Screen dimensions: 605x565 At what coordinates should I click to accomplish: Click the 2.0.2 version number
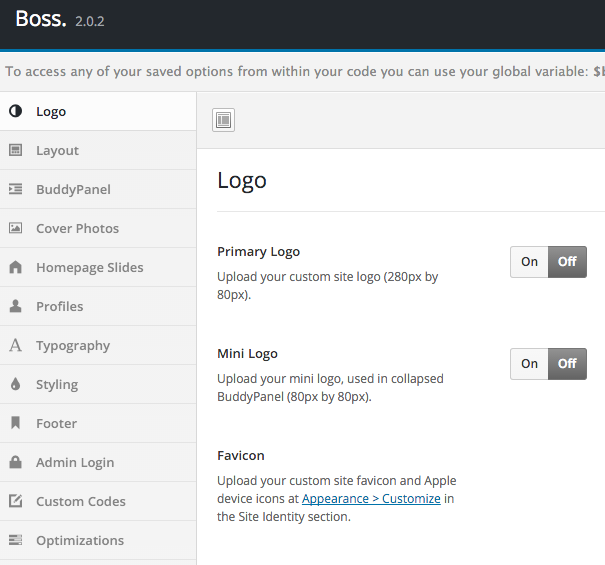90,22
